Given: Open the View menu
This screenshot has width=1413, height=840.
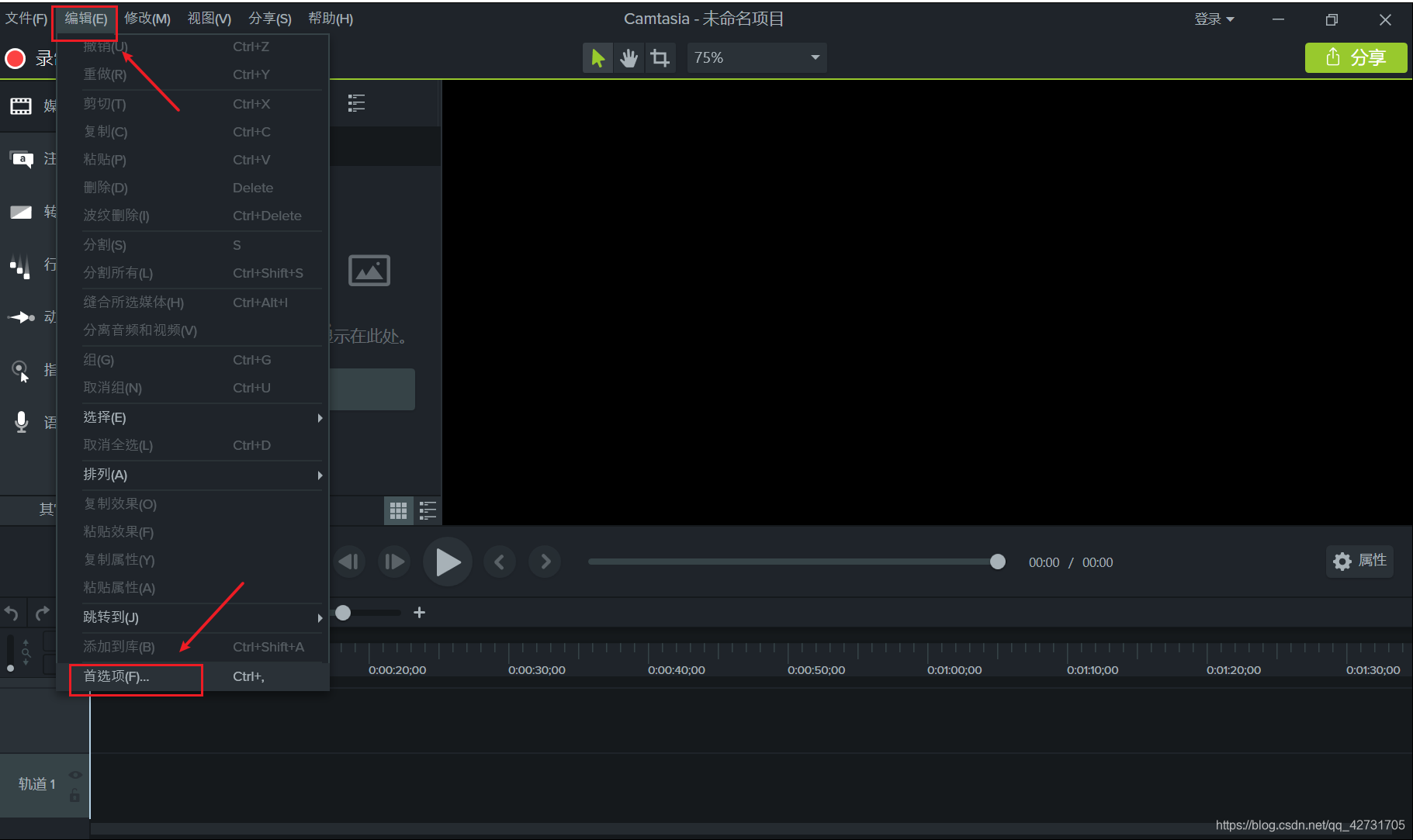Looking at the screenshot, I should click(210, 19).
